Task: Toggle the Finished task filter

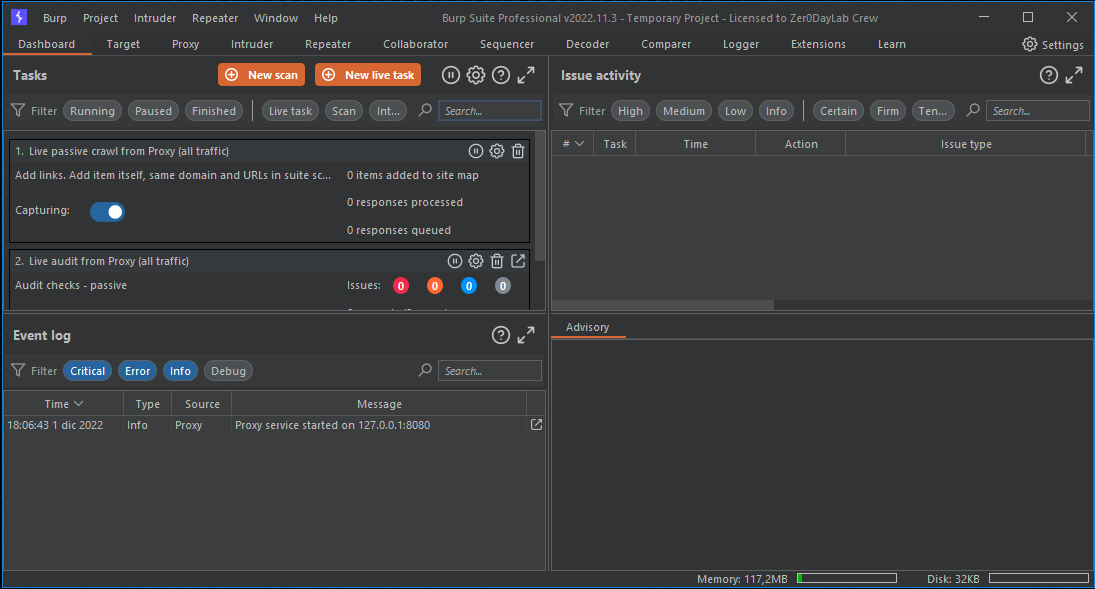Action: [214, 111]
